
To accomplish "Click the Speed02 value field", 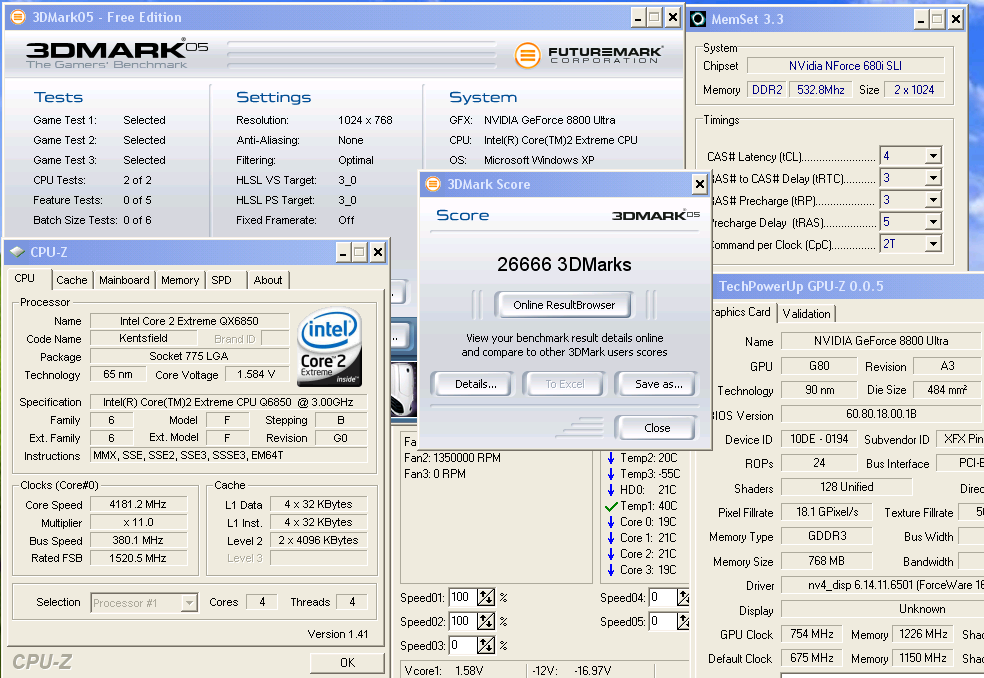I will coord(463,622).
